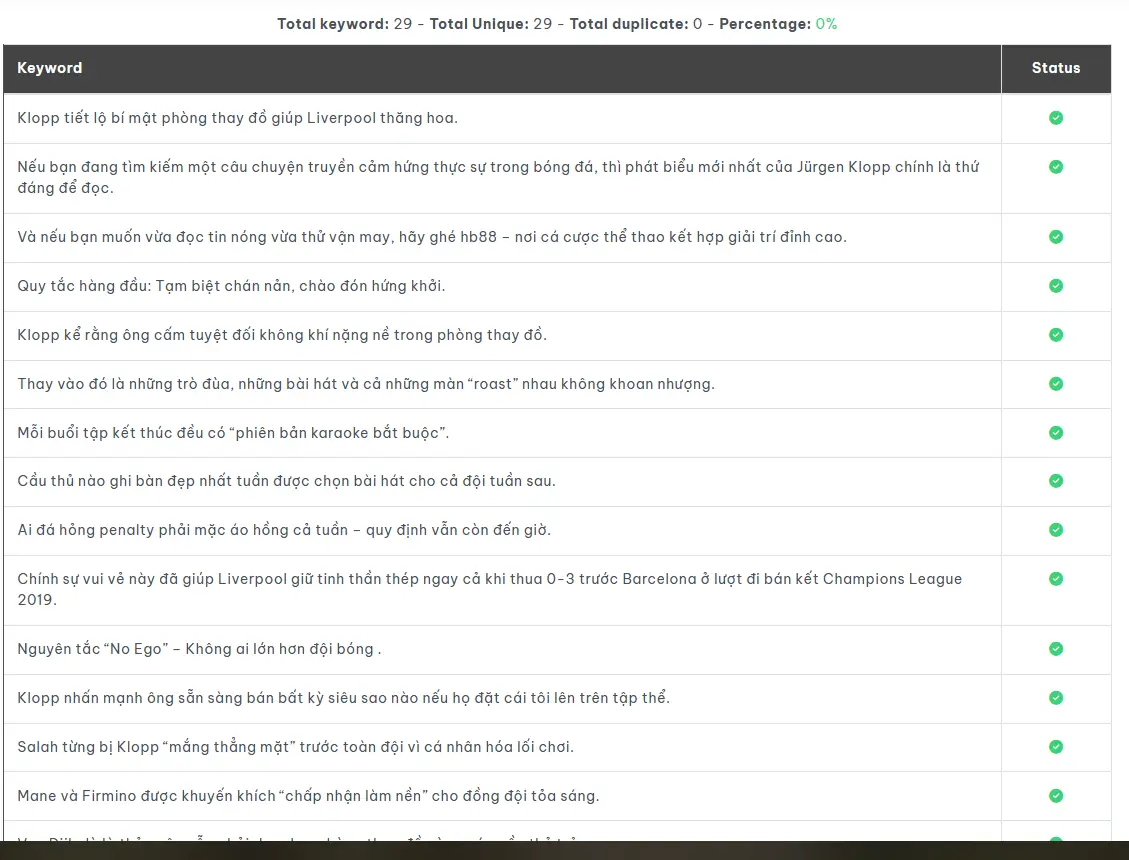Click status icon for 'Klopp kể rằng' row

click(x=1055, y=335)
